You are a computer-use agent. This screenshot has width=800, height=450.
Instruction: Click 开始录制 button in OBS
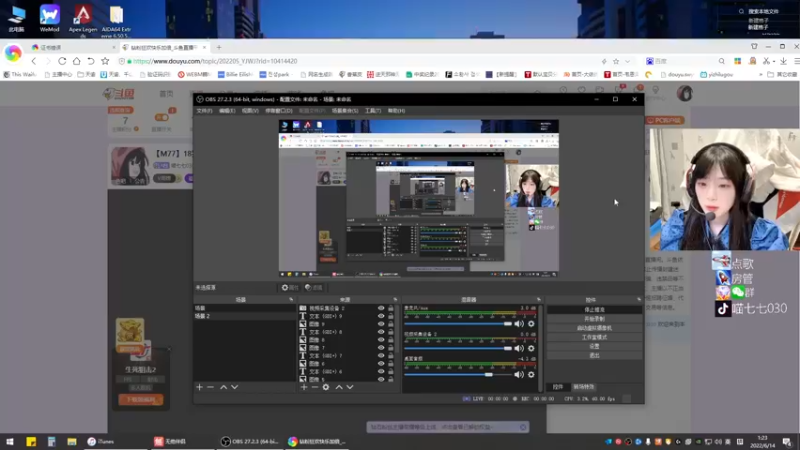[594, 319]
